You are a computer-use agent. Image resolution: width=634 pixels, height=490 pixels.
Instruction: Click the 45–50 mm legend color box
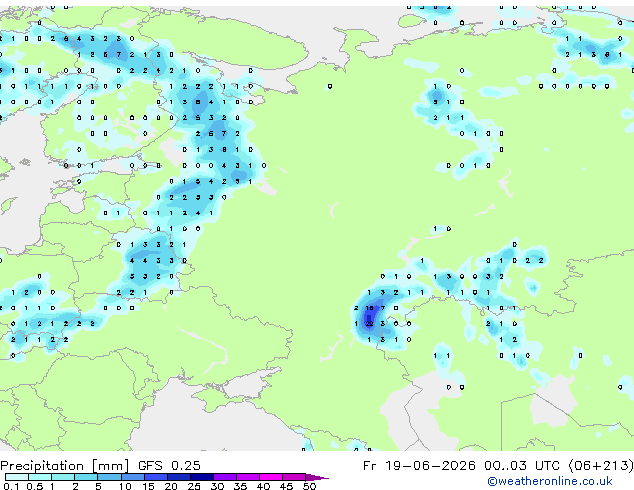[294, 477]
